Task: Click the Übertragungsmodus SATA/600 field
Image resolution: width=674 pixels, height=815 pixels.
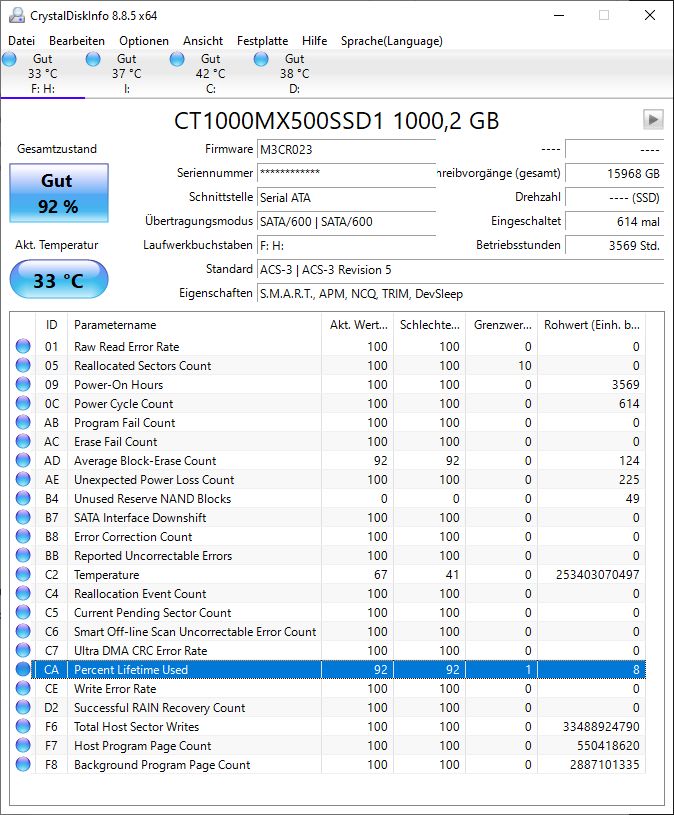Action: pos(346,221)
